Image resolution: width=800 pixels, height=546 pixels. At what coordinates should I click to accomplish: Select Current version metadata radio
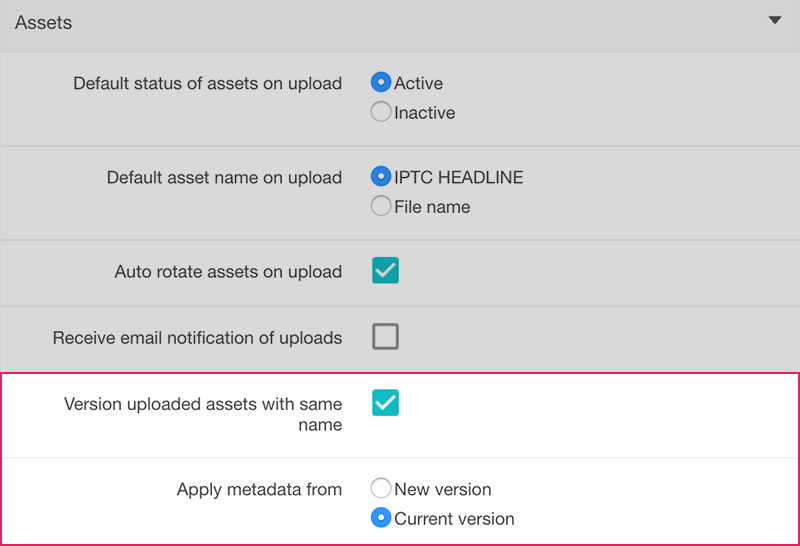click(x=381, y=517)
